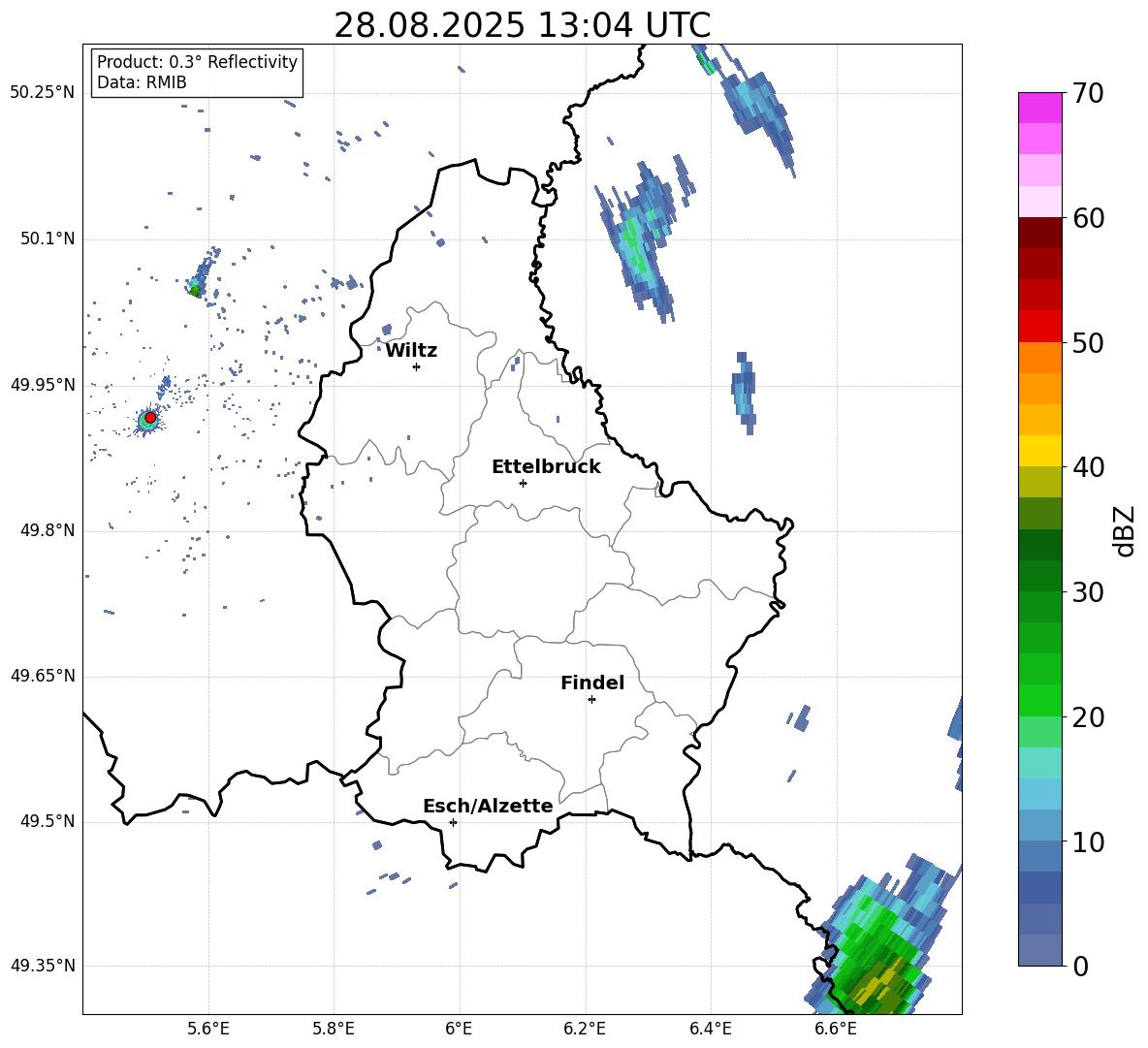Pick the magenta top colorbar swatch
1148x1048 pixels.
[1039, 108]
